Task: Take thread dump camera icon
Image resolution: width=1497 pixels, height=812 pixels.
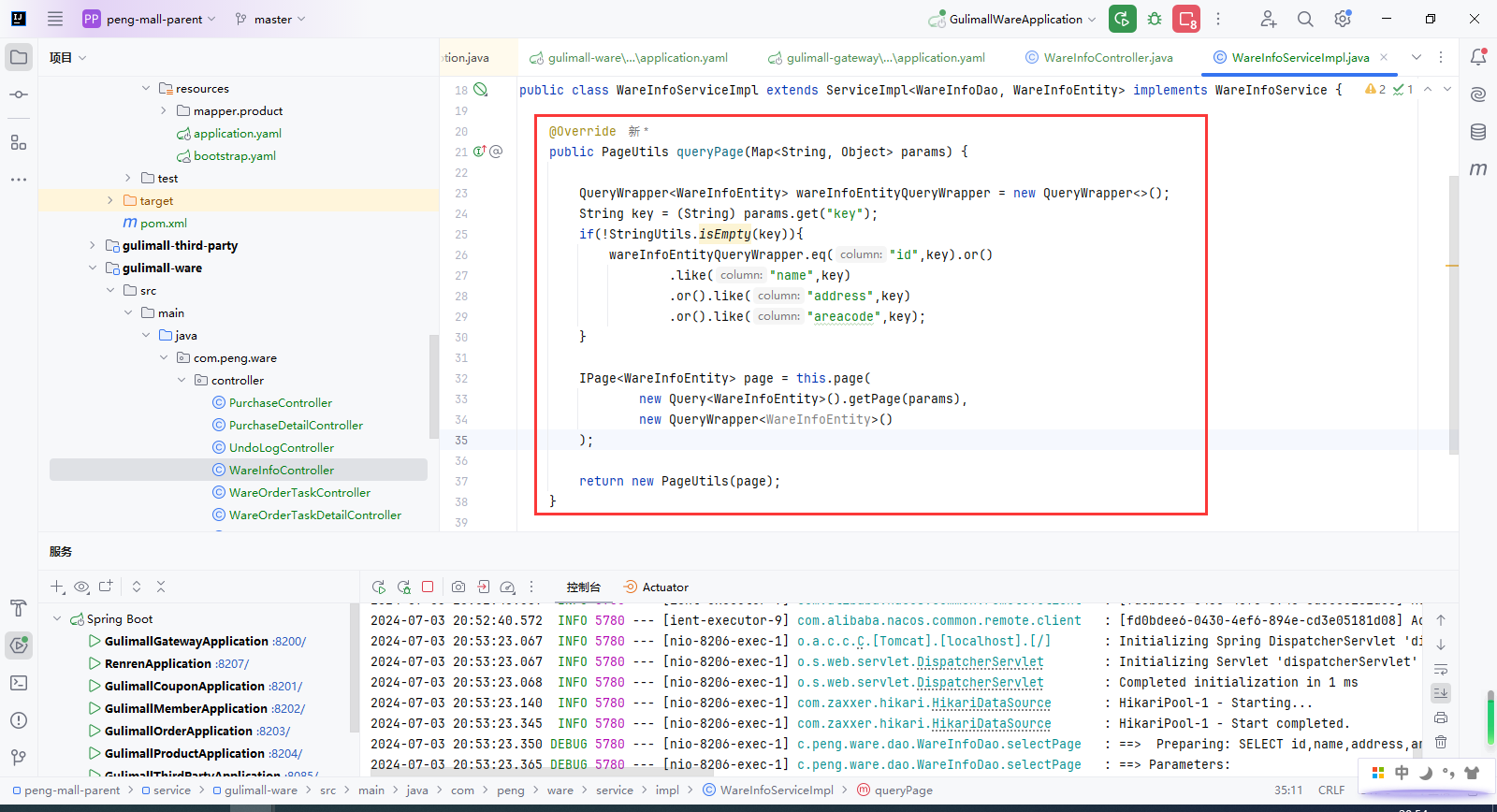Action: point(458,587)
